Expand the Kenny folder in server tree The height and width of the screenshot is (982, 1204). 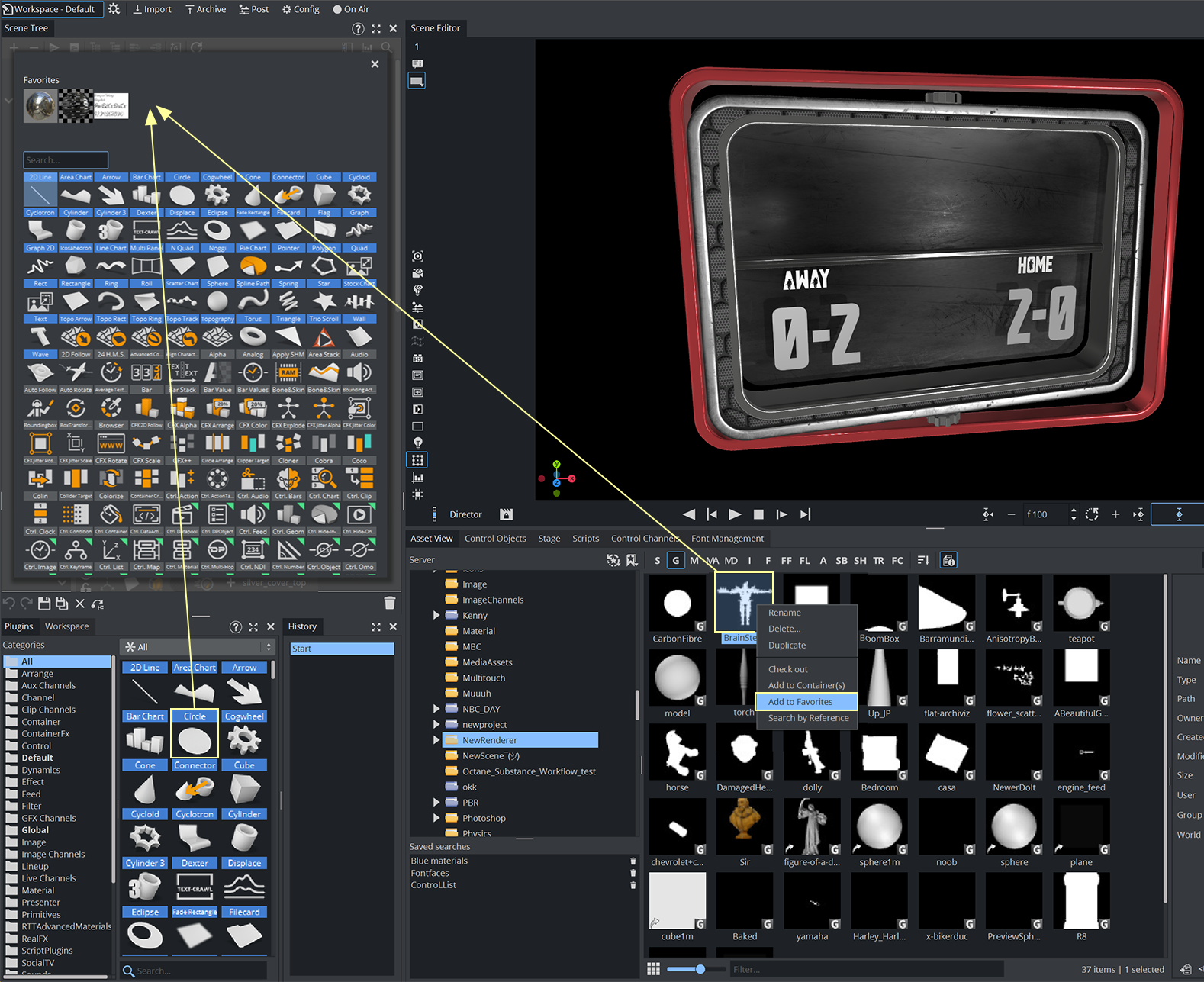click(x=436, y=615)
